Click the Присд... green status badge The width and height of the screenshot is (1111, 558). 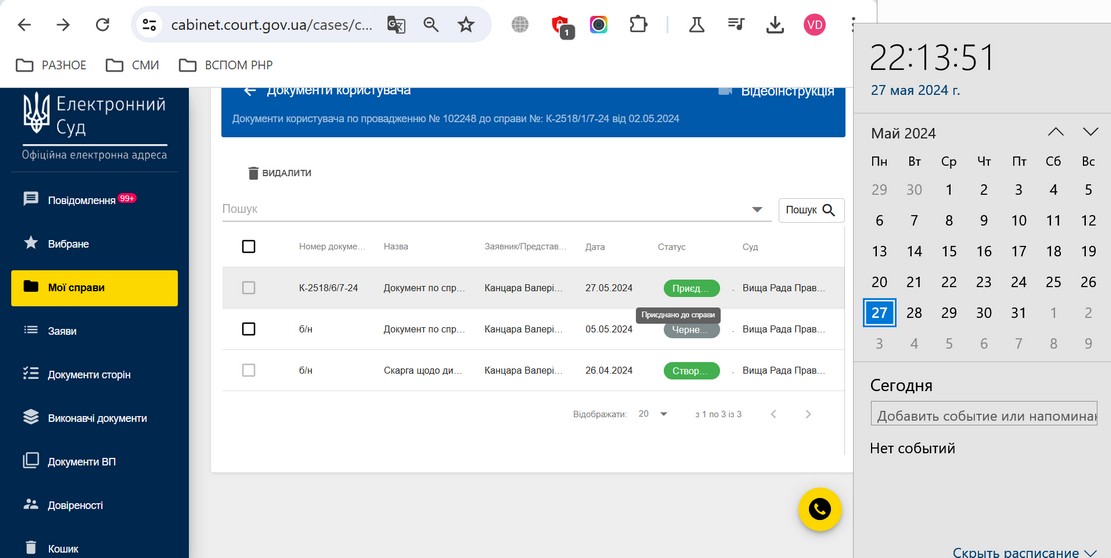(691, 288)
